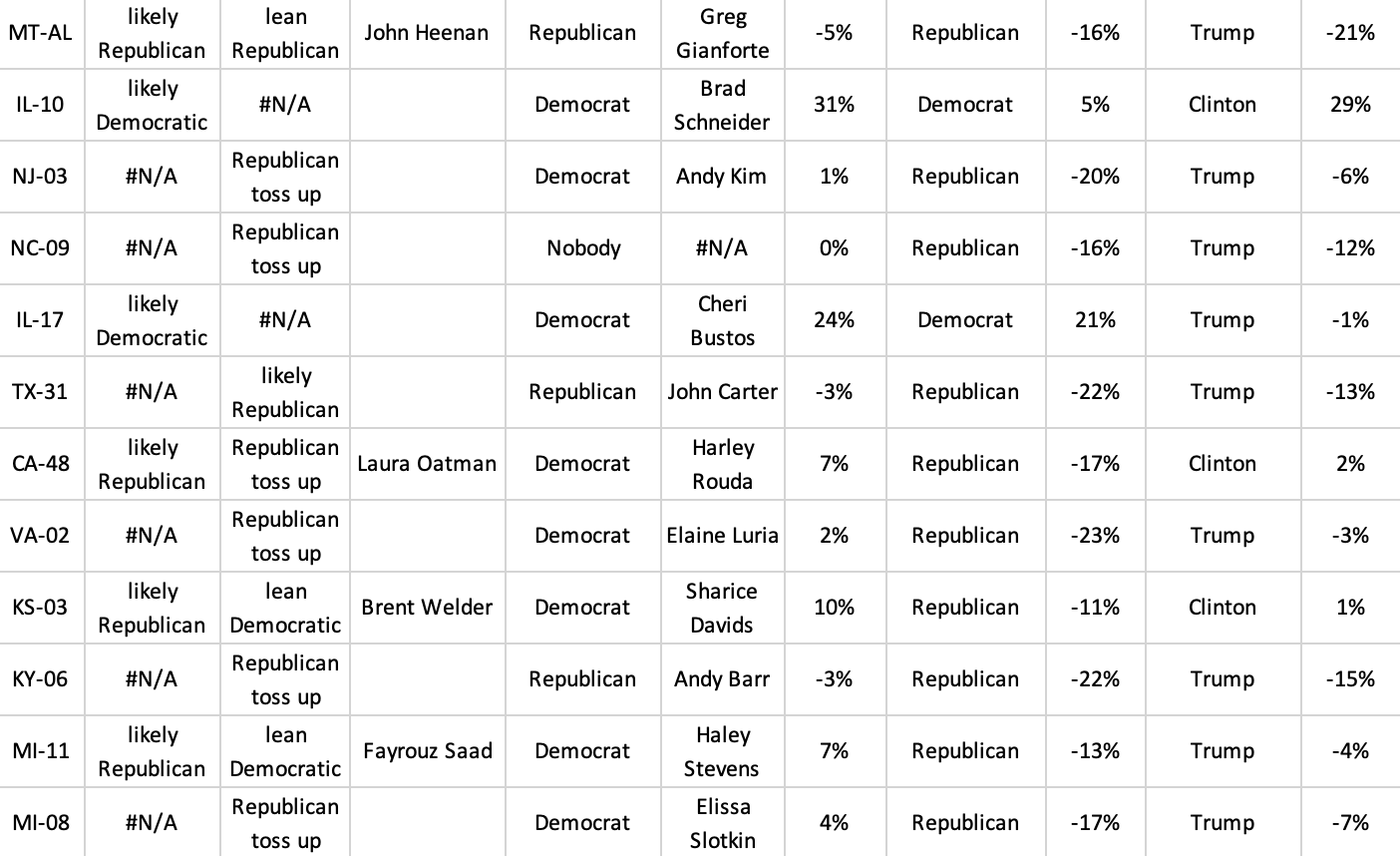Screen dimensions: 1400x856
Task: Click the Andy Kim cell
Action: coord(722,177)
